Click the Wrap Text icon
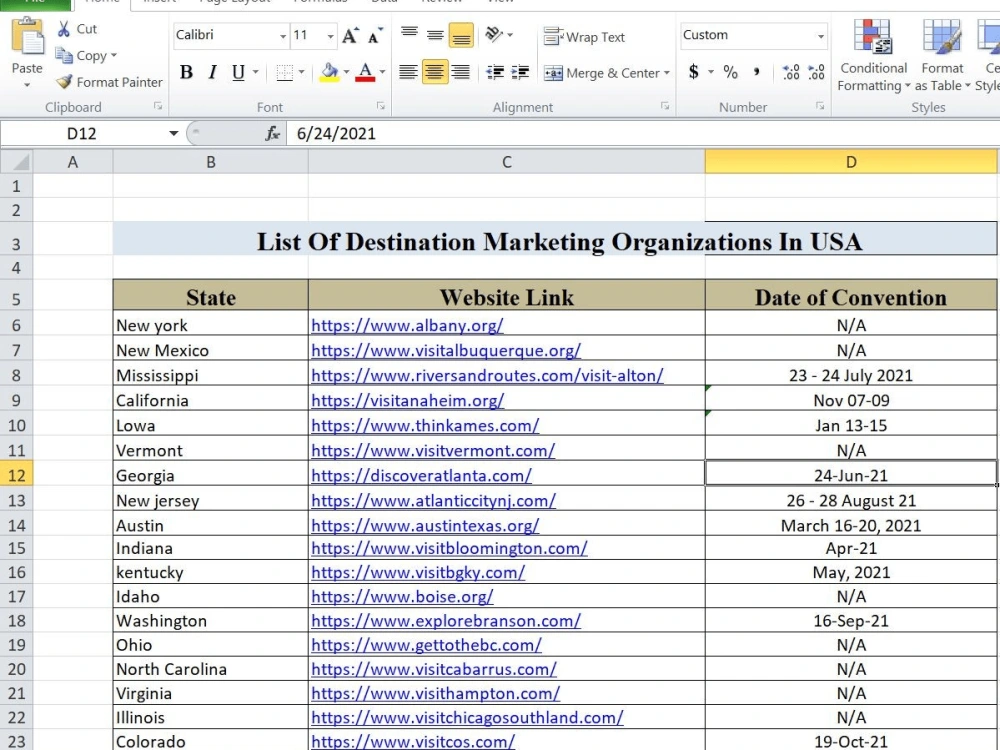1000x750 pixels. (552, 36)
